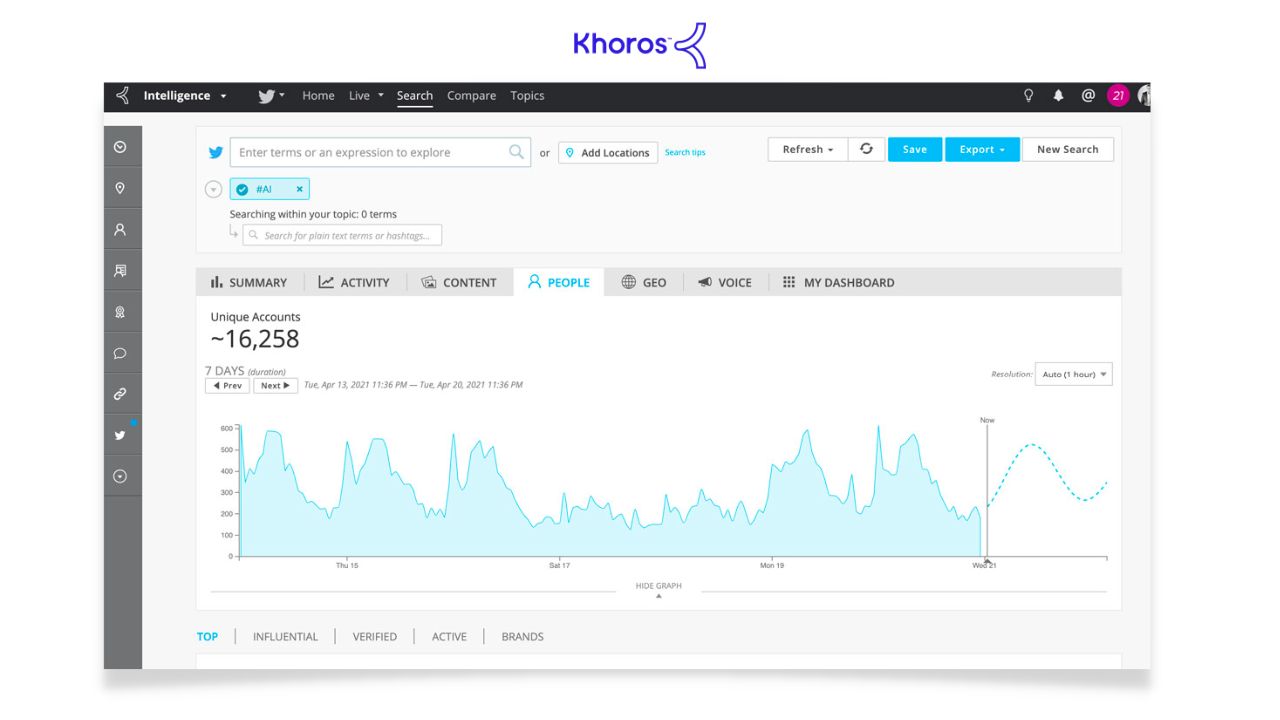The height and width of the screenshot is (720, 1280).
Task: Open the Live menu dropdown
Action: [x=366, y=96]
